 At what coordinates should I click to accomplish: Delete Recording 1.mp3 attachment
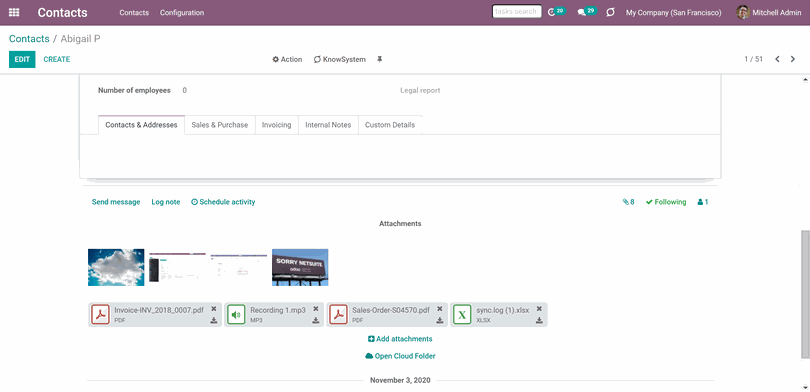click(x=316, y=309)
